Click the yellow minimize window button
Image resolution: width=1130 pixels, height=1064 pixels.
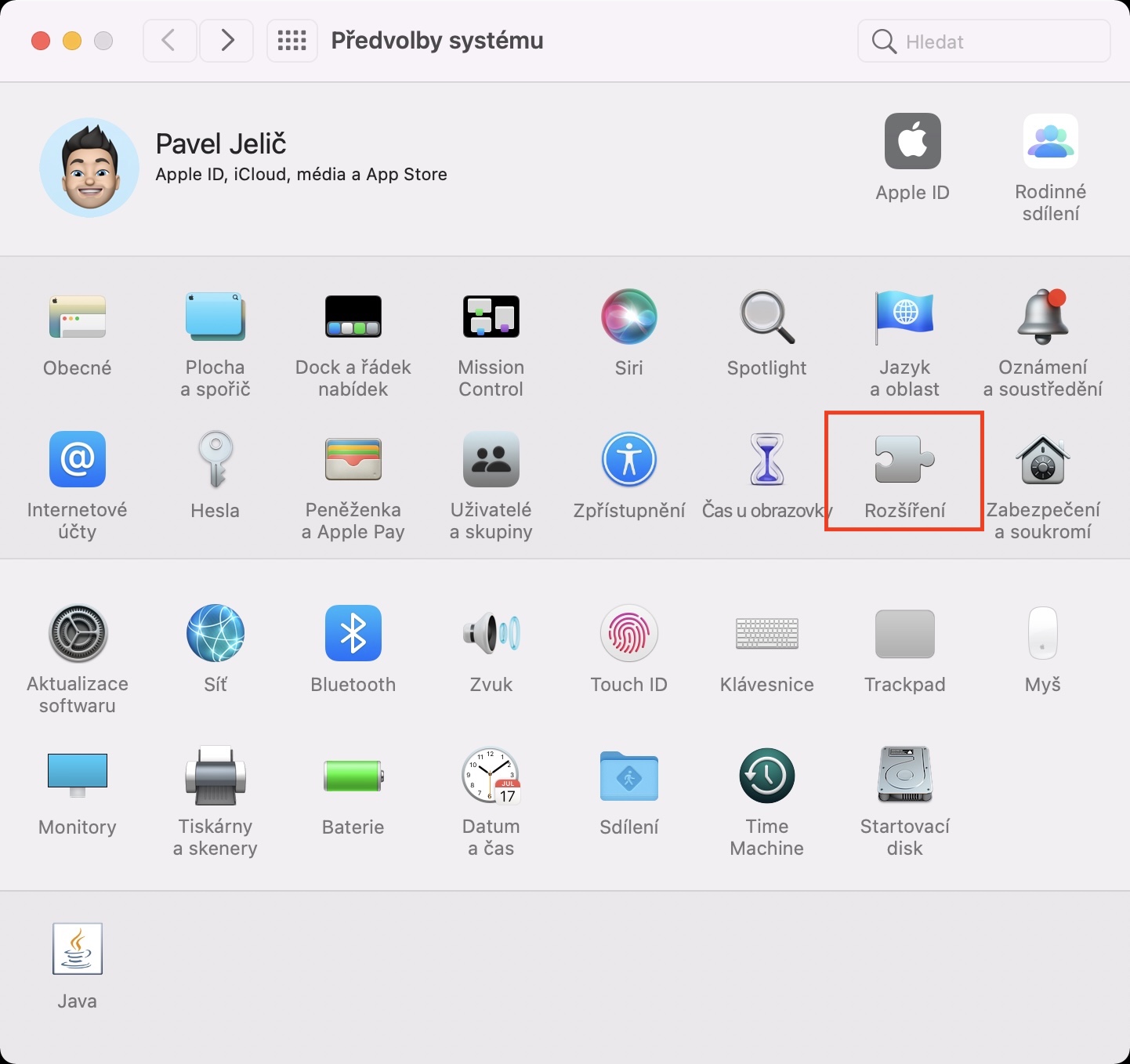(72, 41)
